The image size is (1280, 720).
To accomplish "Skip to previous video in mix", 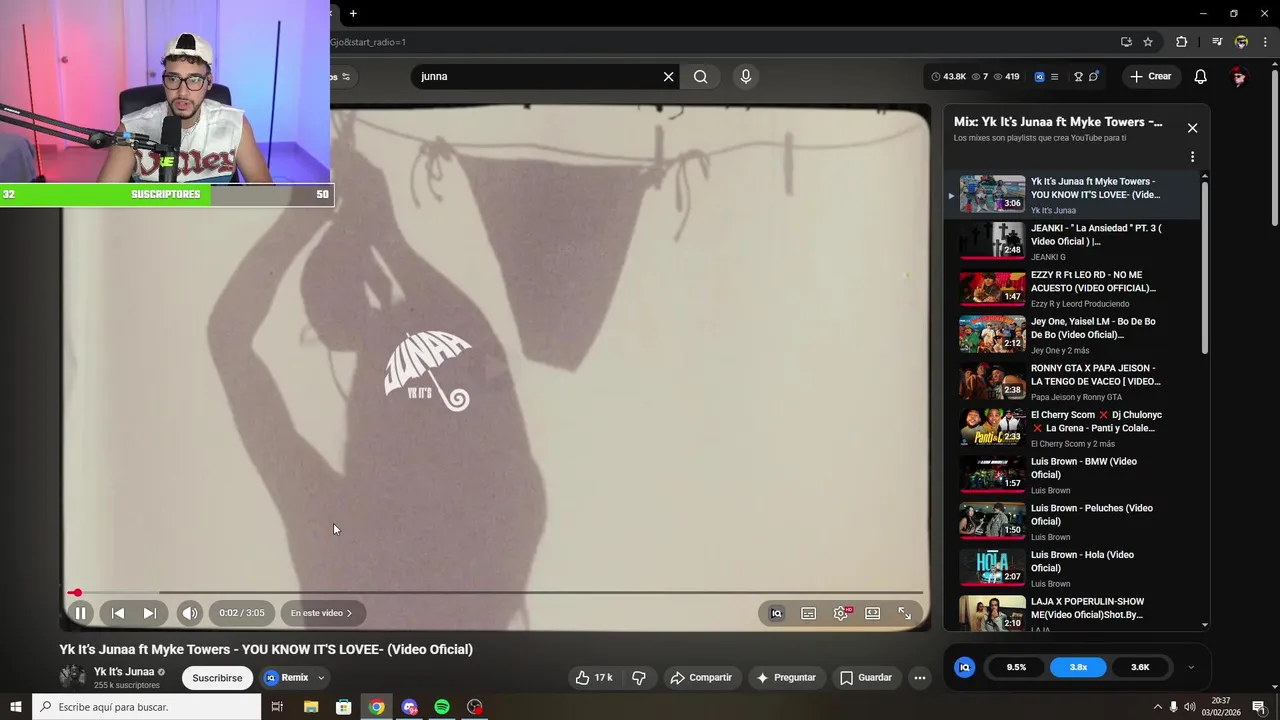I will (x=118, y=613).
